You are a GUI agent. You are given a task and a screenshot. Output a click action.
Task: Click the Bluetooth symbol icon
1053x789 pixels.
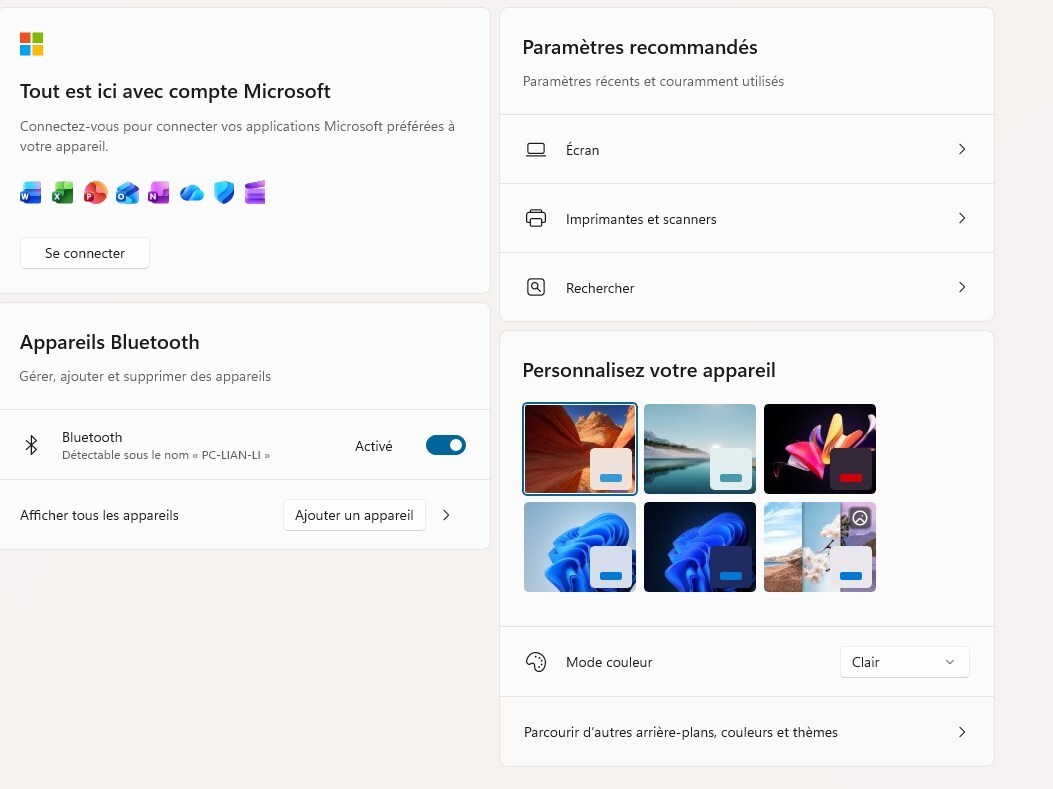click(x=31, y=446)
